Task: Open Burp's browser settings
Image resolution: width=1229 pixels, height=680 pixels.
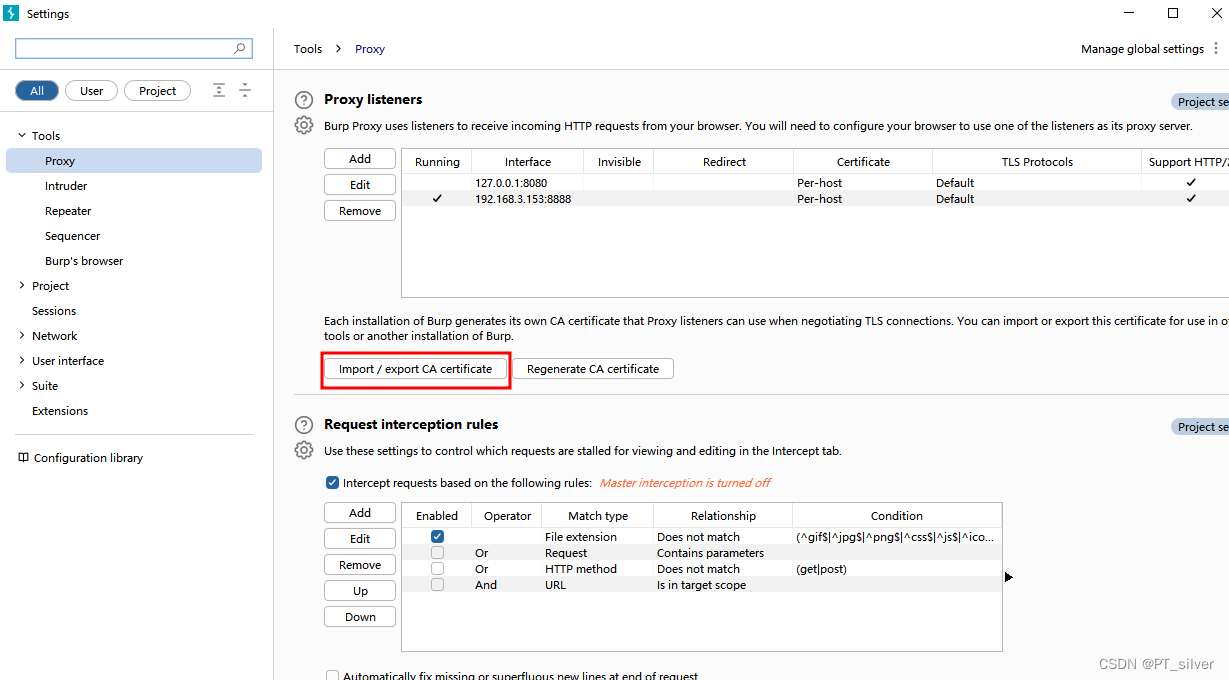Action: point(84,261)
